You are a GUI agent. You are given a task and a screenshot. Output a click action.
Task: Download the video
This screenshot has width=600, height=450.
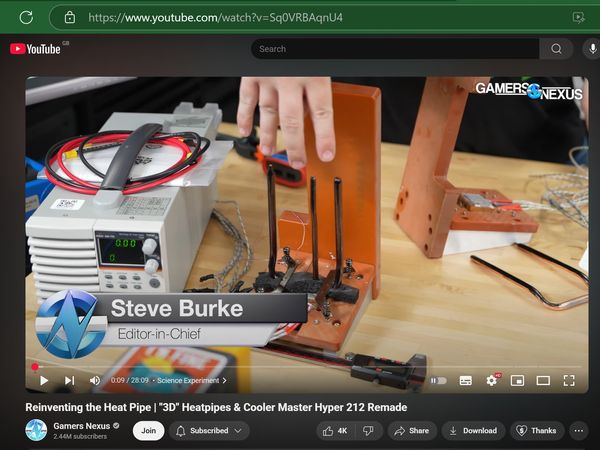[x=473, y=430]
